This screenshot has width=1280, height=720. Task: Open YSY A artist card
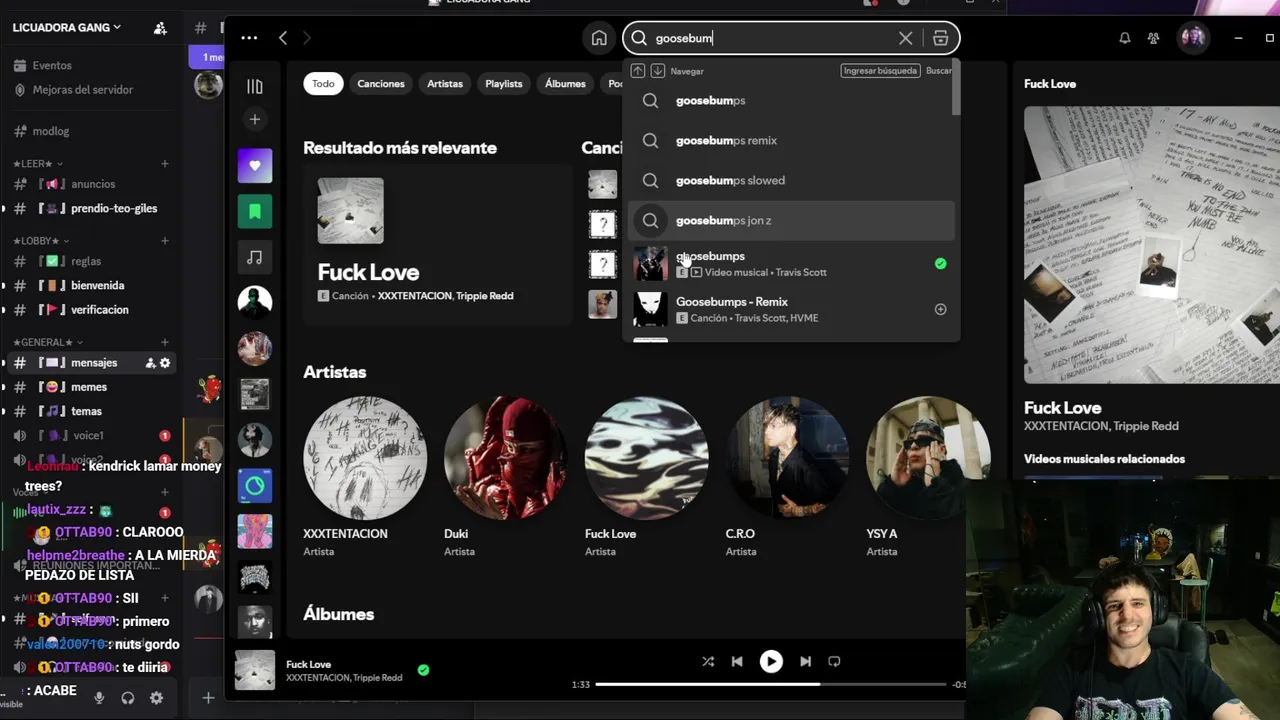coord(927,477)
